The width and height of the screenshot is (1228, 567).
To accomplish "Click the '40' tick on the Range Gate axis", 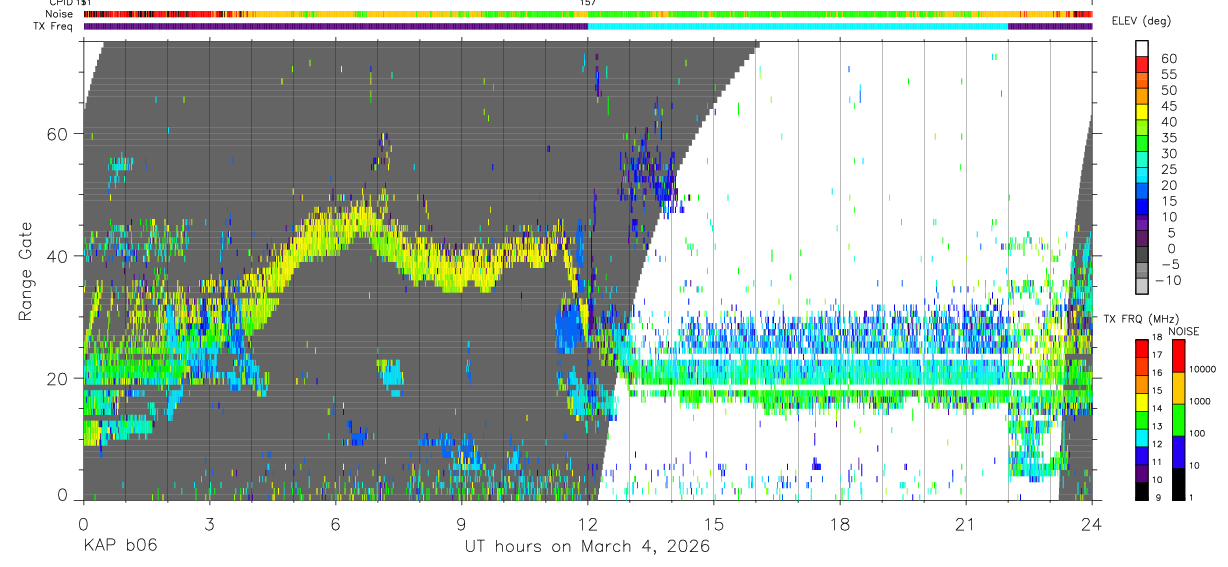I will click(58, 256).
